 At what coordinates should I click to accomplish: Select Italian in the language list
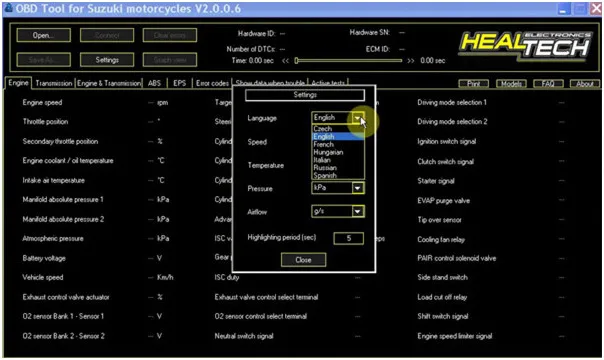click(x=337, y=160)
